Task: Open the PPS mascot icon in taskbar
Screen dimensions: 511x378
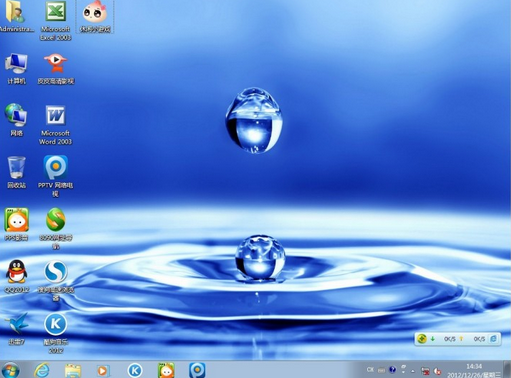Action: coord(166,370)
